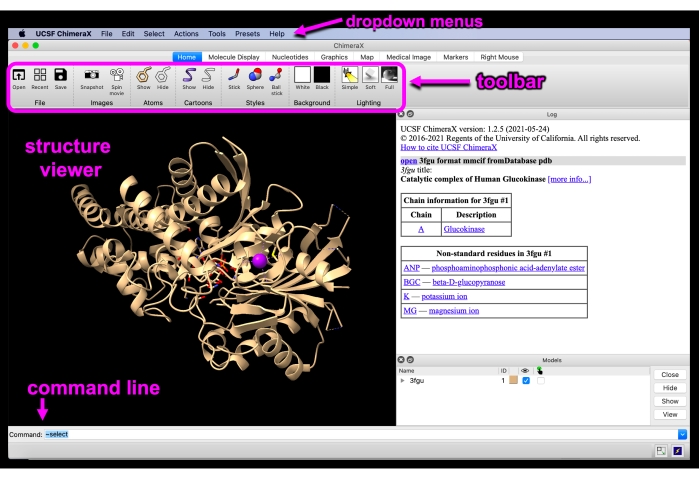Image resolution: width=699 pixels, height=479 pixels.
Task: Set Black background swatch
Action: [322, 74]
